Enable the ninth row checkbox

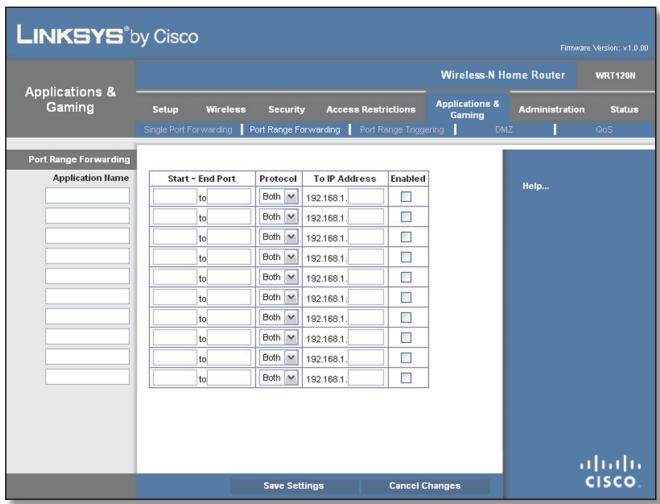pyautogui.click(x=406, y=358)
